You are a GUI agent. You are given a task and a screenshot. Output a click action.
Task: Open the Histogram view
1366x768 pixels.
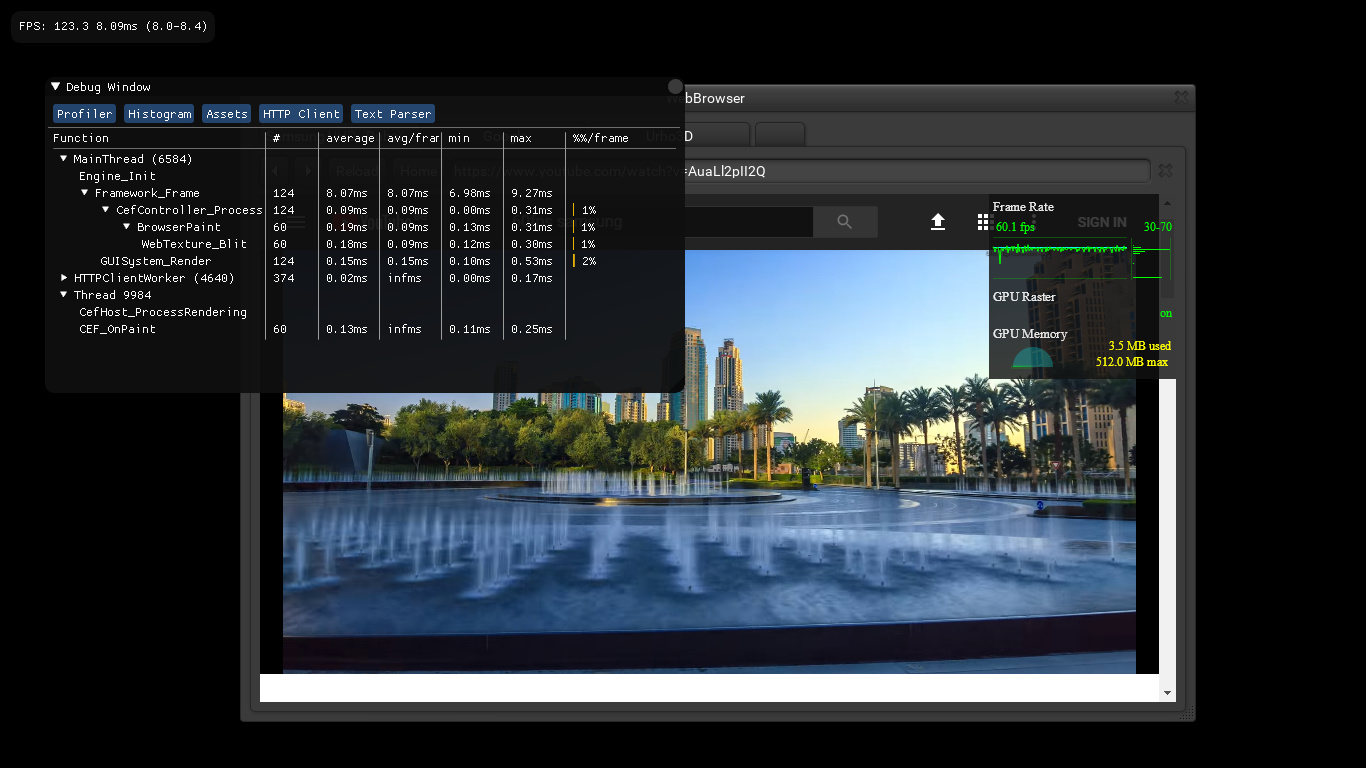point(159,114)
